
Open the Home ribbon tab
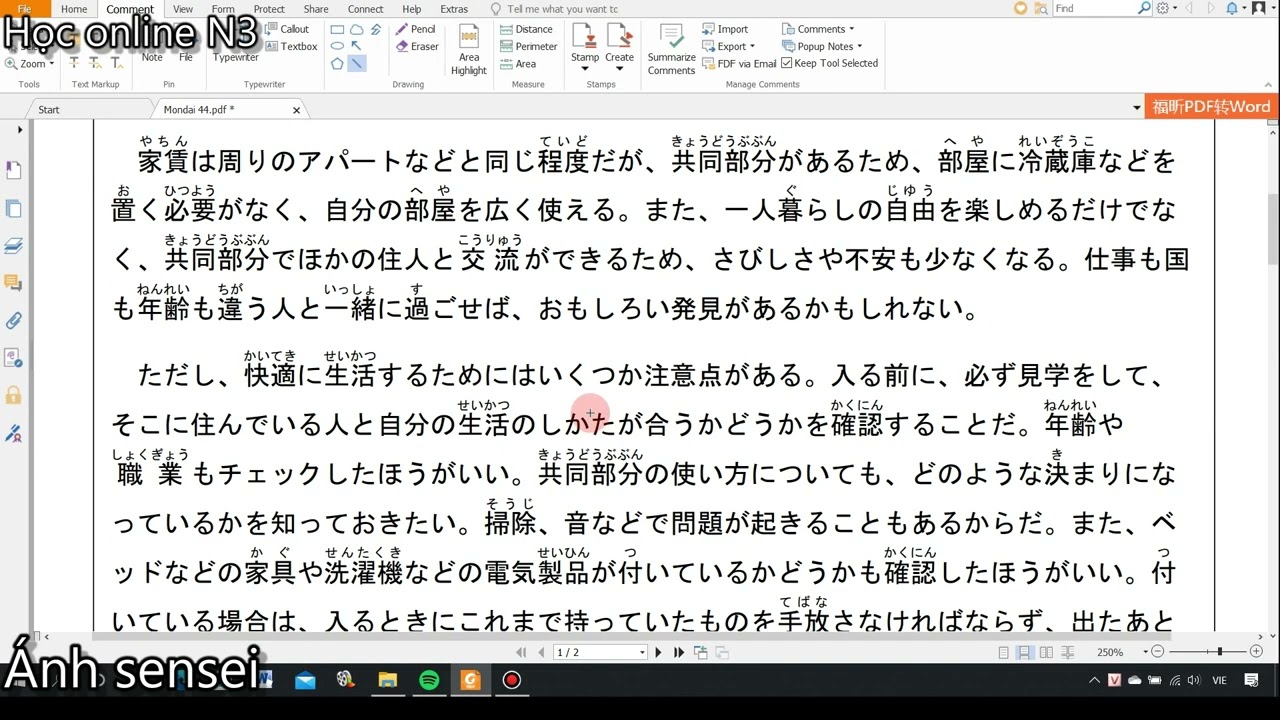(x=74, y=9)
